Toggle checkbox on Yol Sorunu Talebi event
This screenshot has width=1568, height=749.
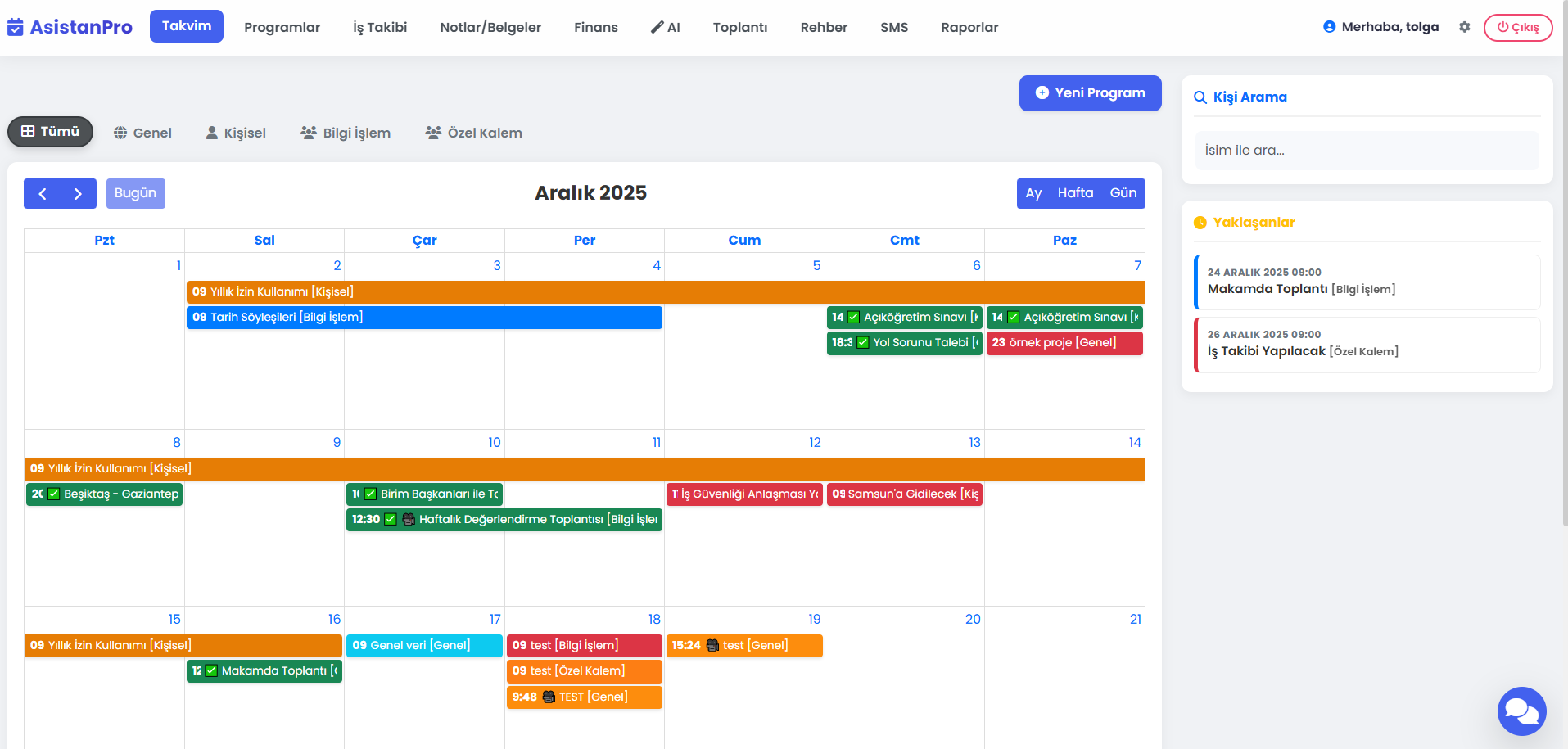click(x=862, y=343)
